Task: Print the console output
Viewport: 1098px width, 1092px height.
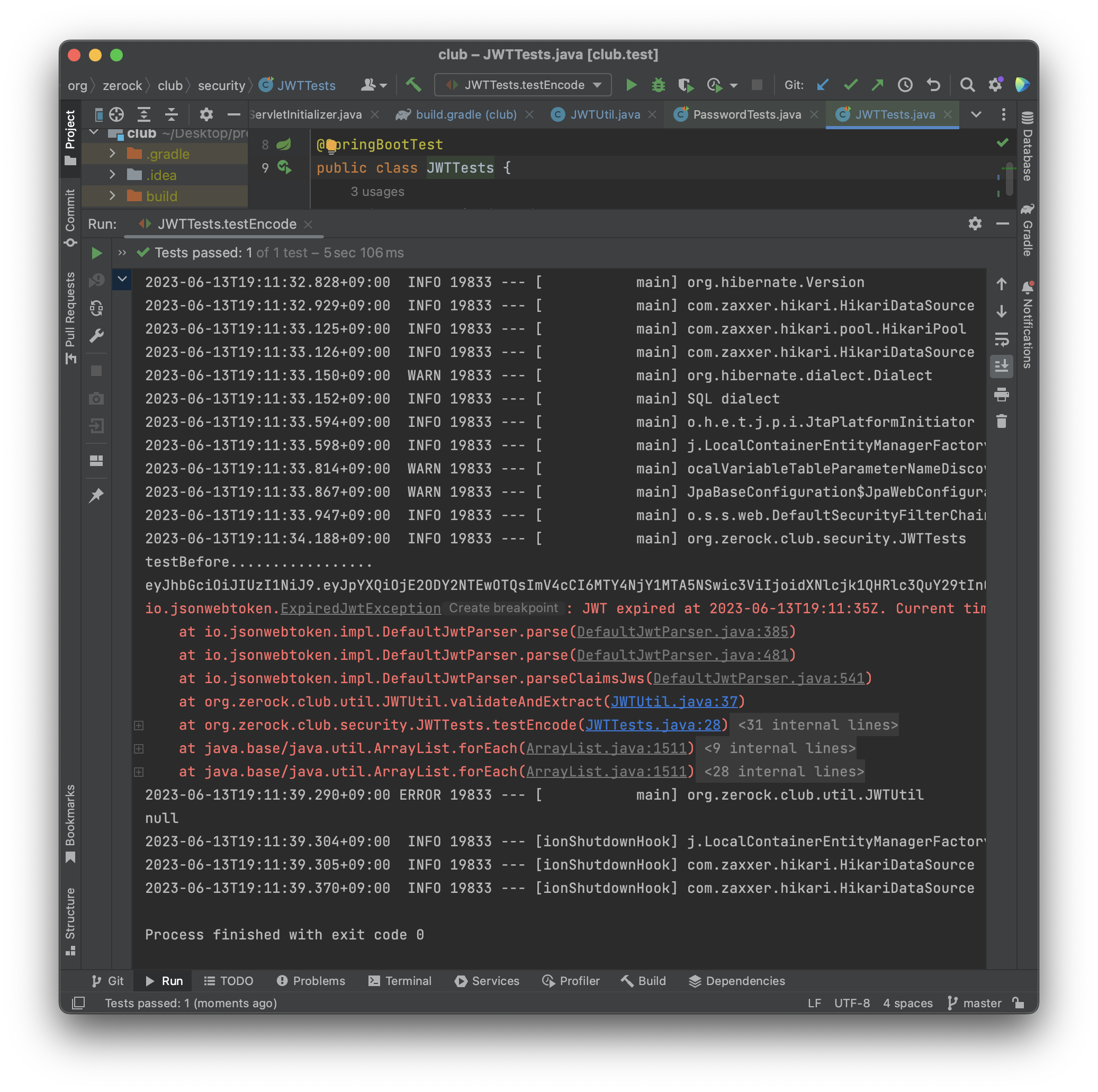Action: 1002,394
